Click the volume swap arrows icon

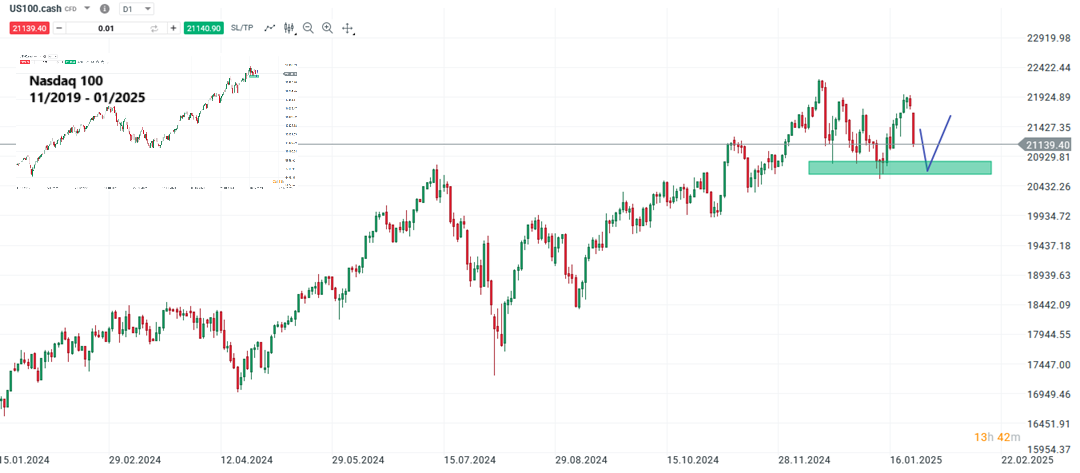coord(155,28)
